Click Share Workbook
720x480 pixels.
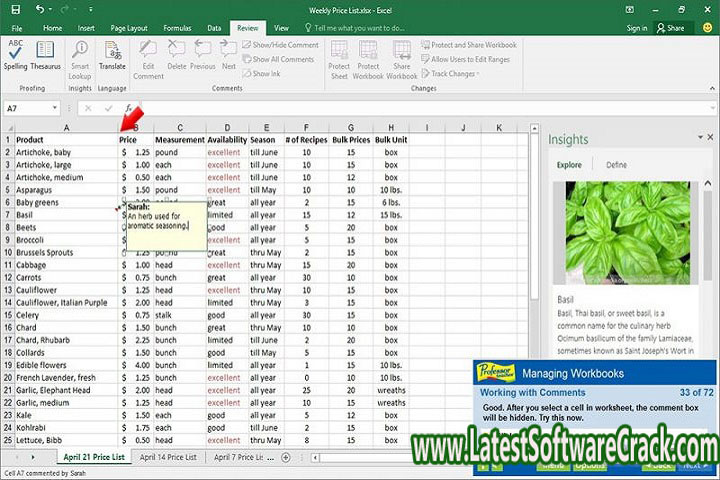pos(402,60)
